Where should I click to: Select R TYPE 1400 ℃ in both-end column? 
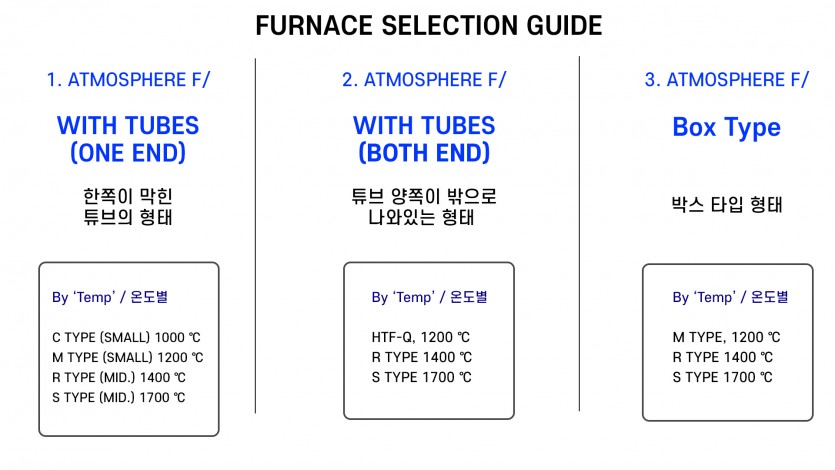[422, 357]
